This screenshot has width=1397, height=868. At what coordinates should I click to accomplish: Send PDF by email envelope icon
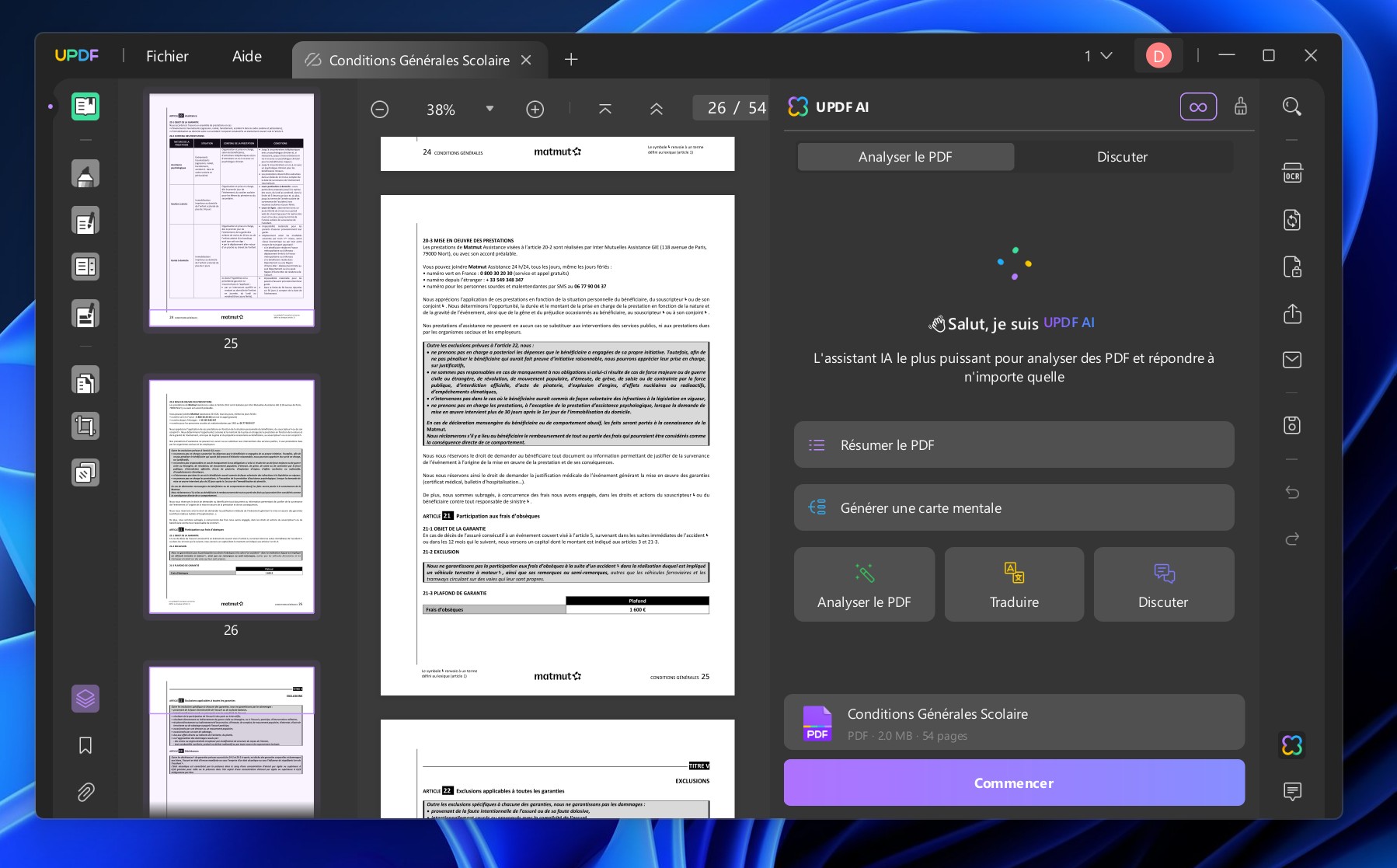1291,360
